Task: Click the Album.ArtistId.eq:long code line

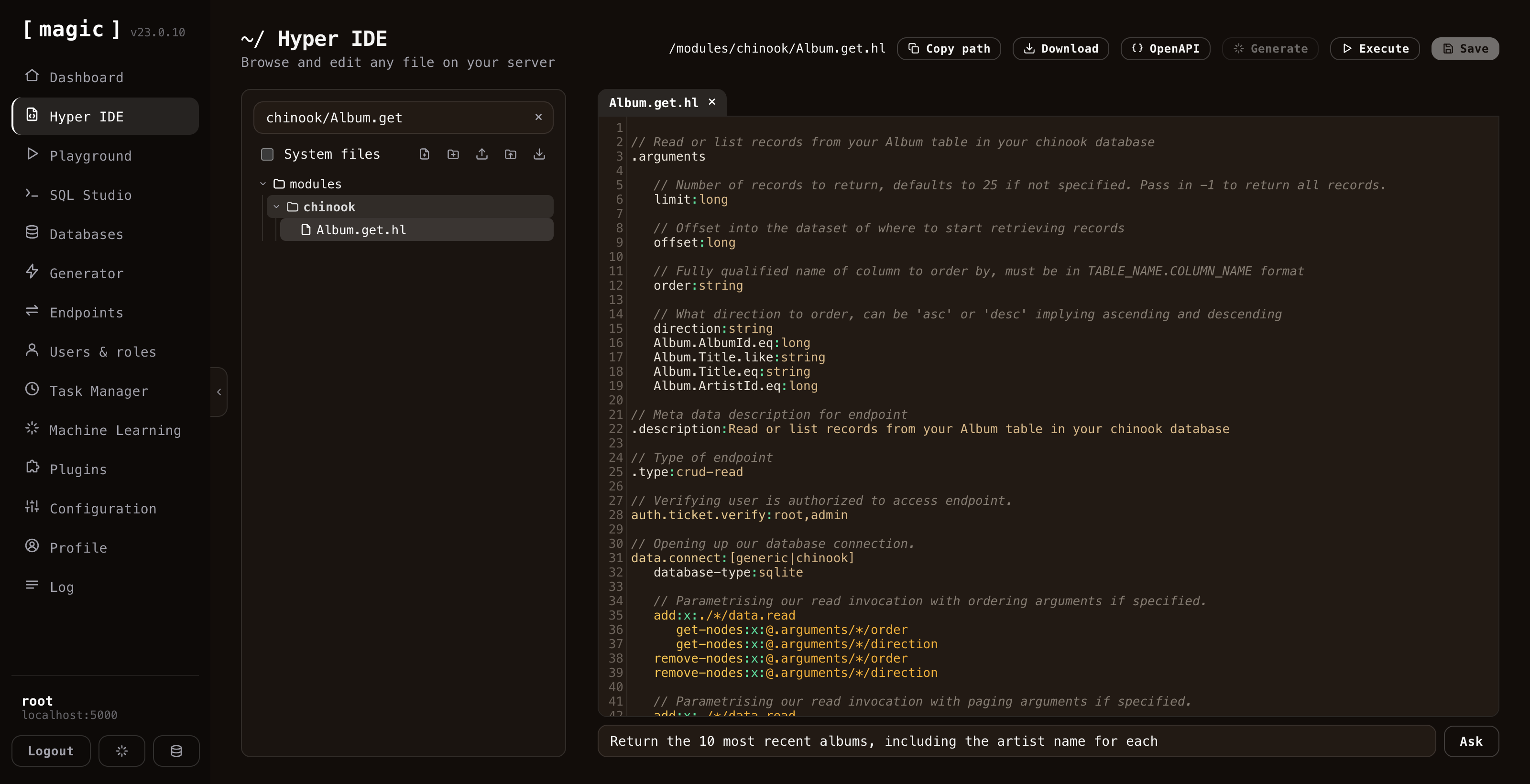Action: 735,386
